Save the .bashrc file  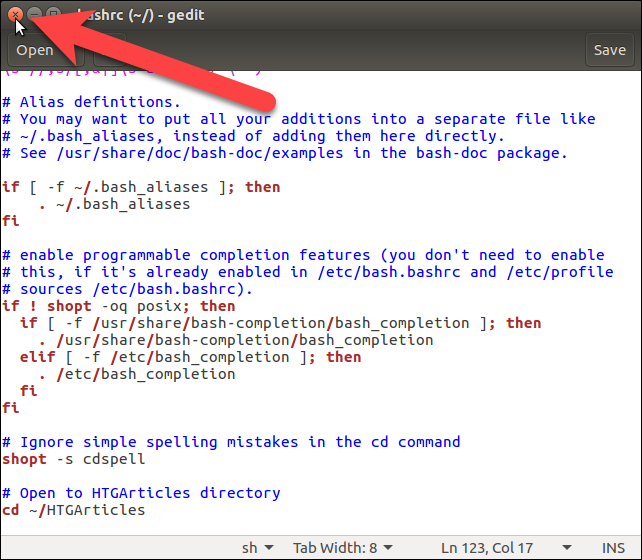609,50
